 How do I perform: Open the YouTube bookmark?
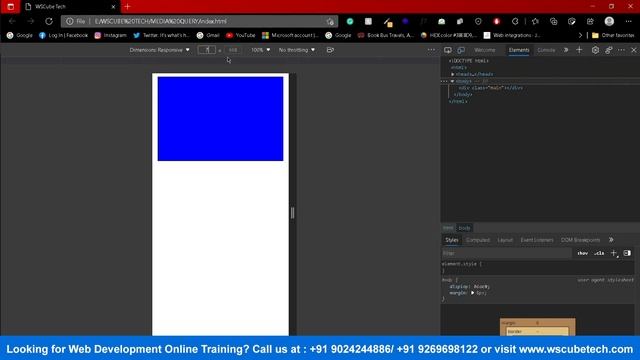point(240,36)
